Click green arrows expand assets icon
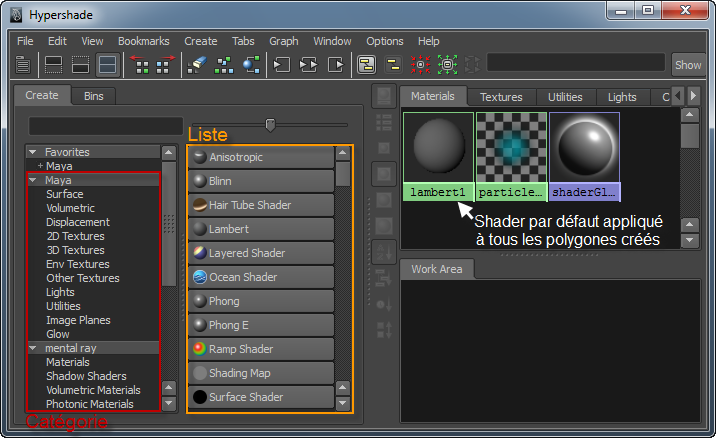 tap(448, 64)
